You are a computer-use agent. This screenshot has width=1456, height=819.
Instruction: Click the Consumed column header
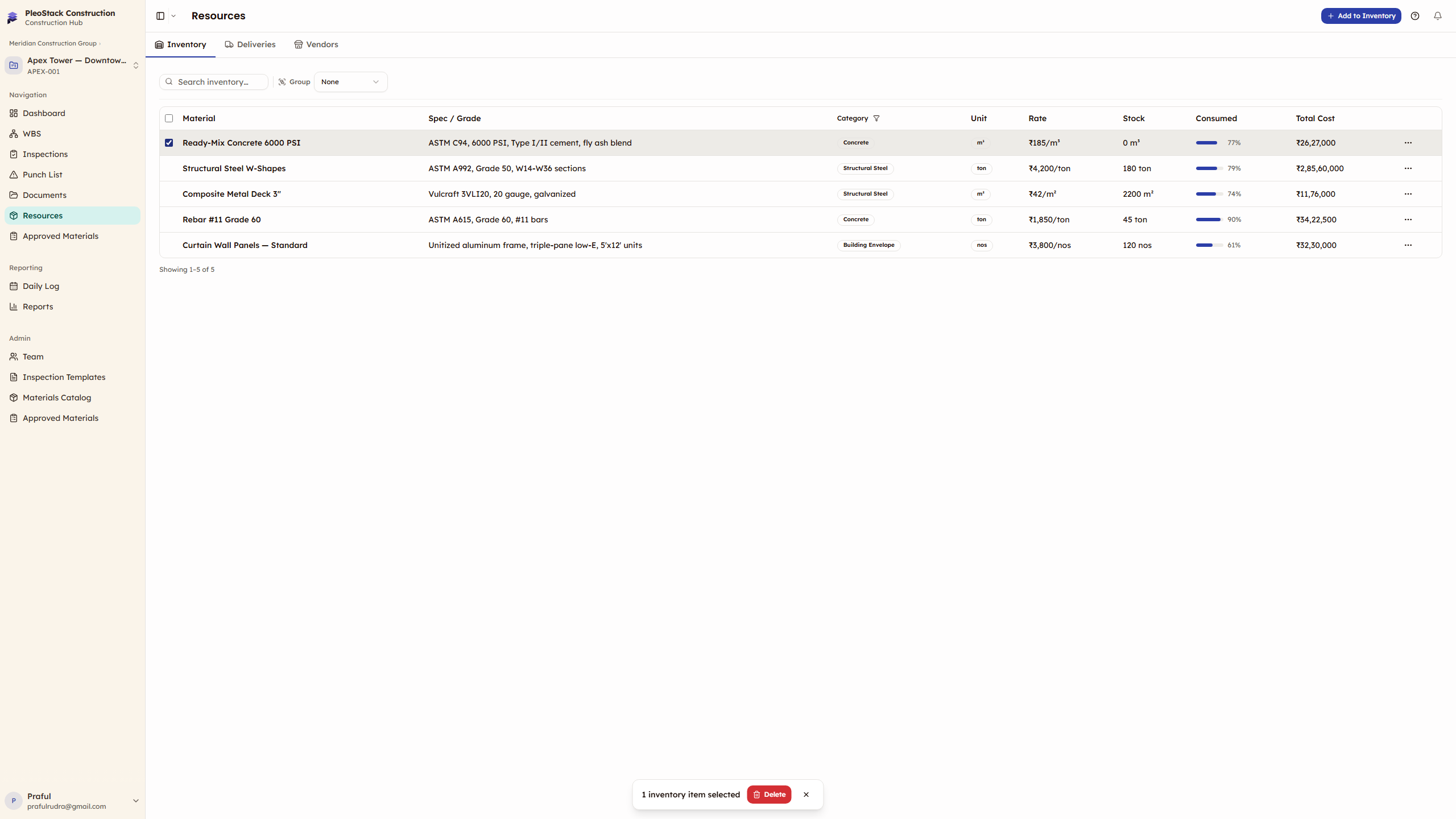[x=1216, y=118]
